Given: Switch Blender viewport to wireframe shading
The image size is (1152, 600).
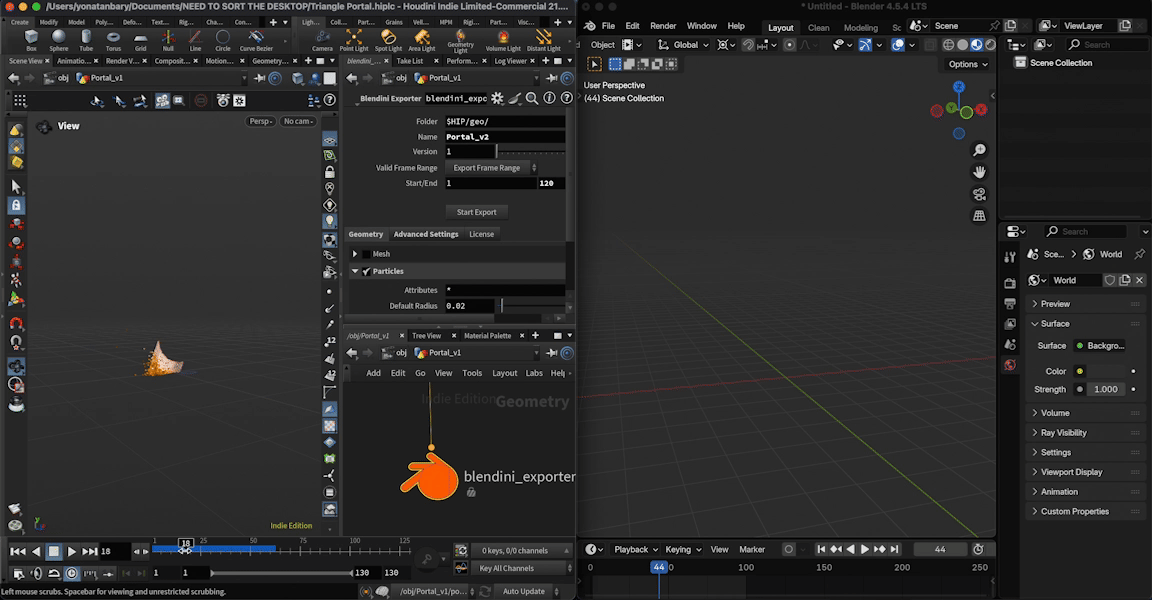Looking at the screenshot, I should 948,45.
